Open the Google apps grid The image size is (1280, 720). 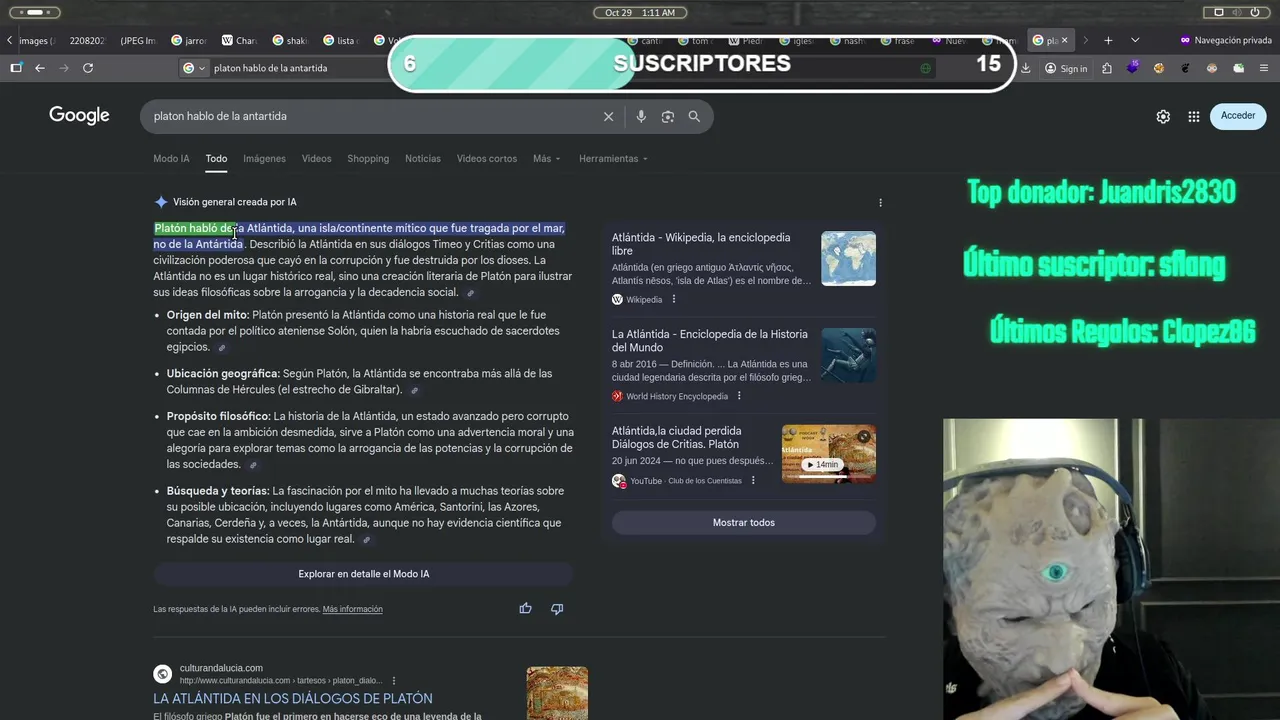(x=1194, y=116)
